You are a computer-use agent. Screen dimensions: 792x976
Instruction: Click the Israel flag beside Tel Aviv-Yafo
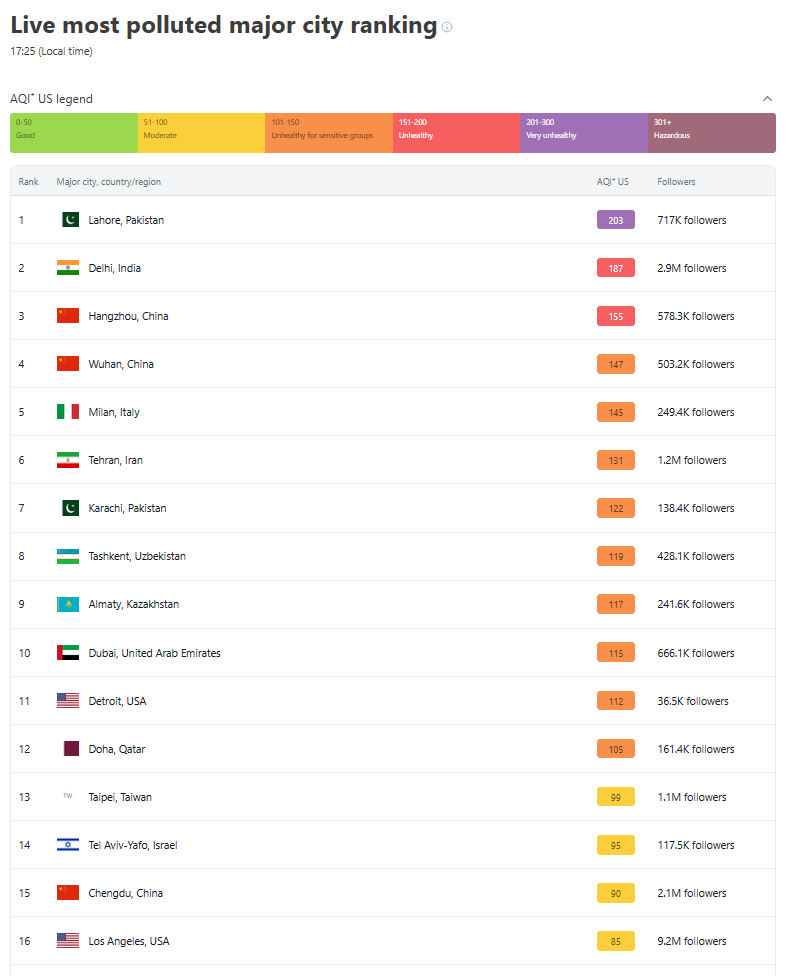pos(68,845)
